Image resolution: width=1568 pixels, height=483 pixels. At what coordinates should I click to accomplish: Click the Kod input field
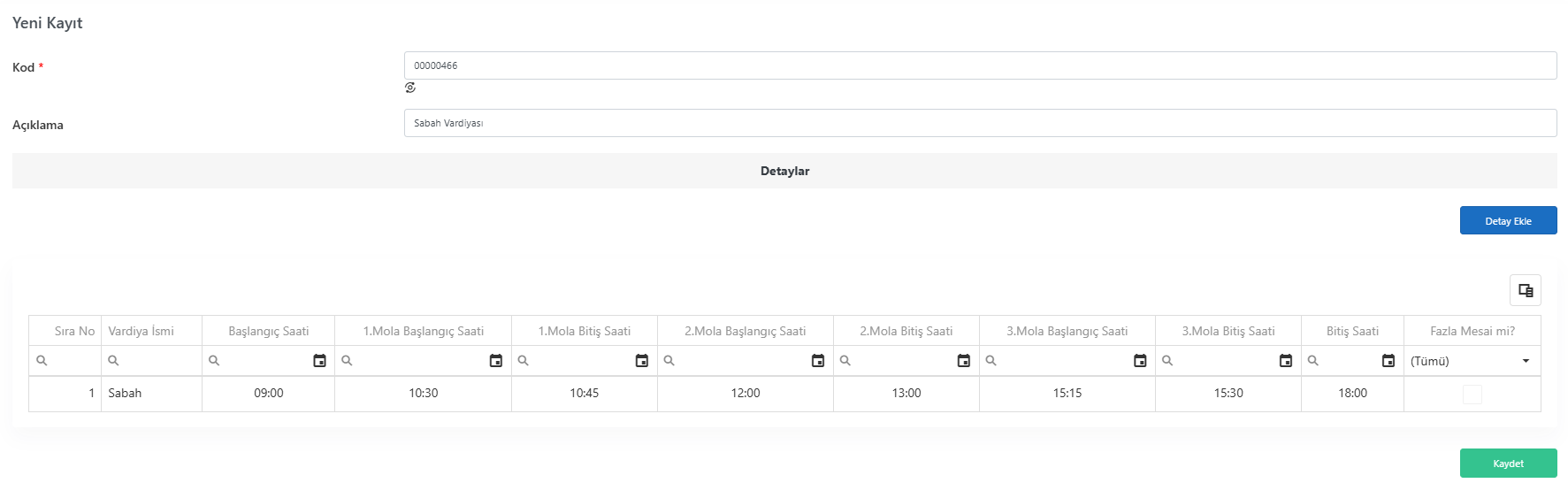coord(980,65)
